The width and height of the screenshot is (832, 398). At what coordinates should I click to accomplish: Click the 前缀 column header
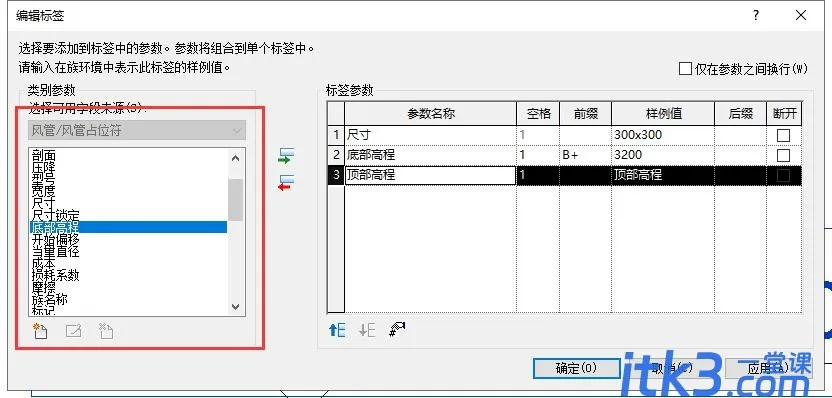pyautogui.click(x=585, y=114)
